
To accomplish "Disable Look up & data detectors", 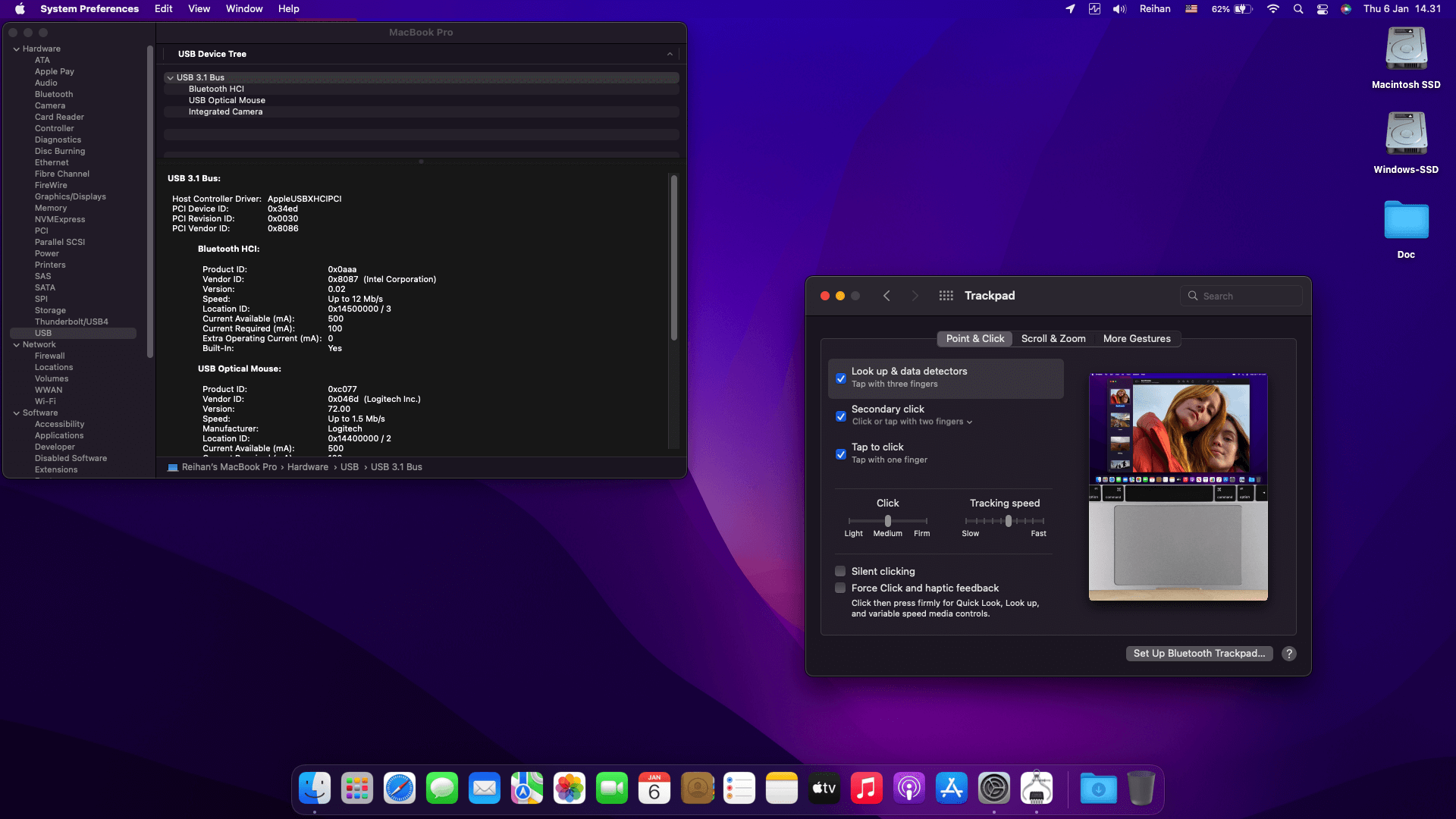I will tap(841, 378).
